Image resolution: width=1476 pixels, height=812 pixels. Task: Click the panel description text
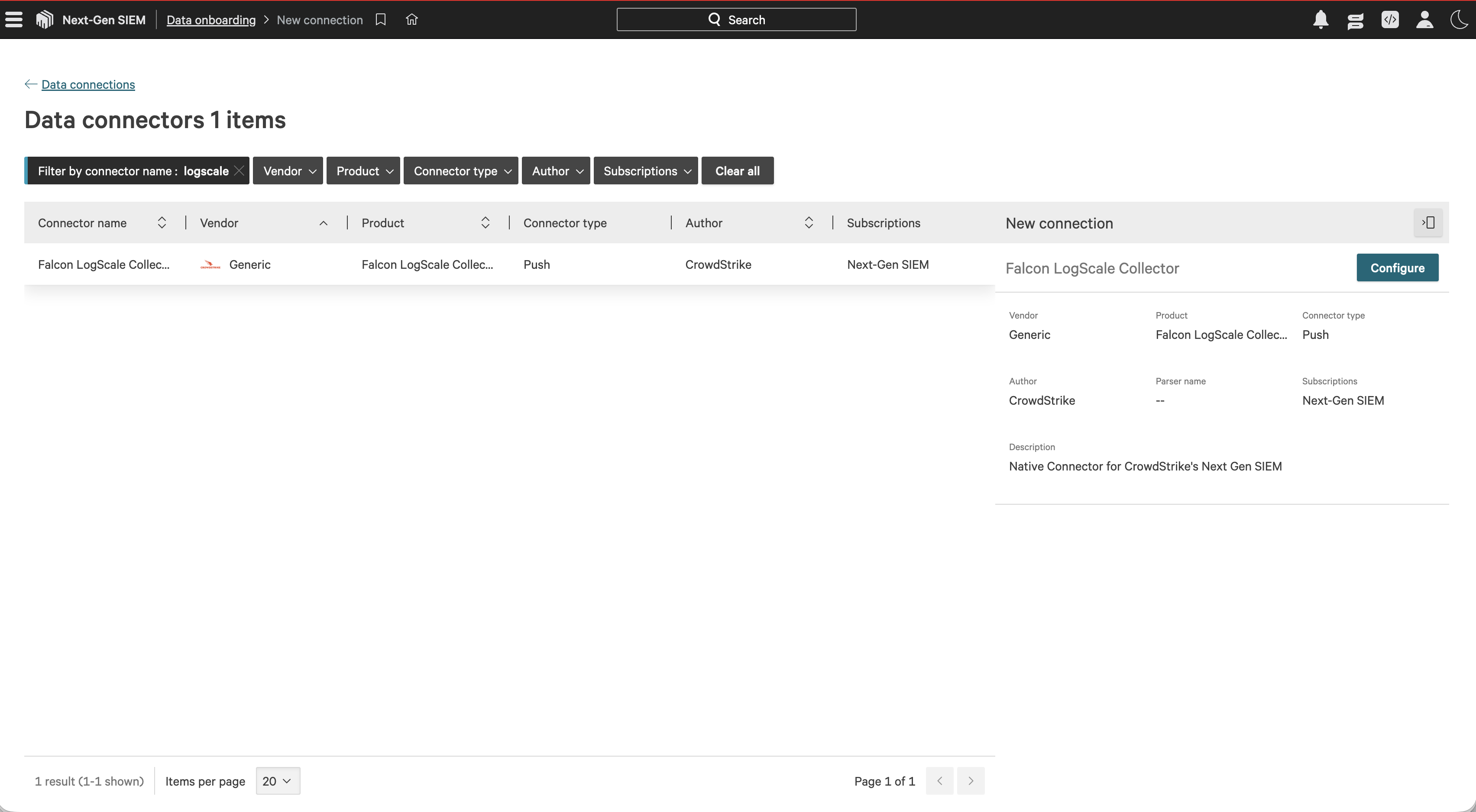[1146, 466]
